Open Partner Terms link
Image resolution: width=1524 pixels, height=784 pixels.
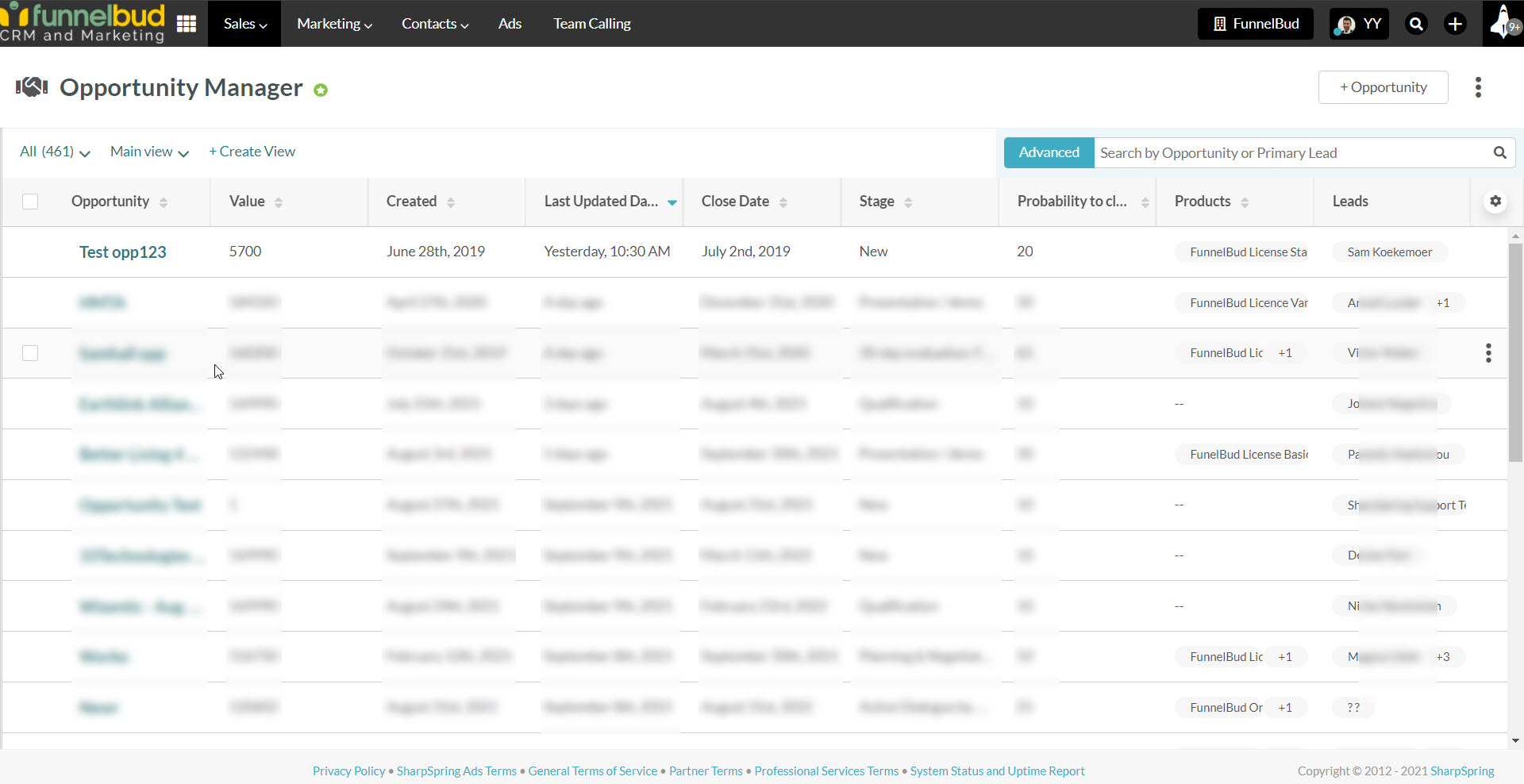click(x=706, y=771)
